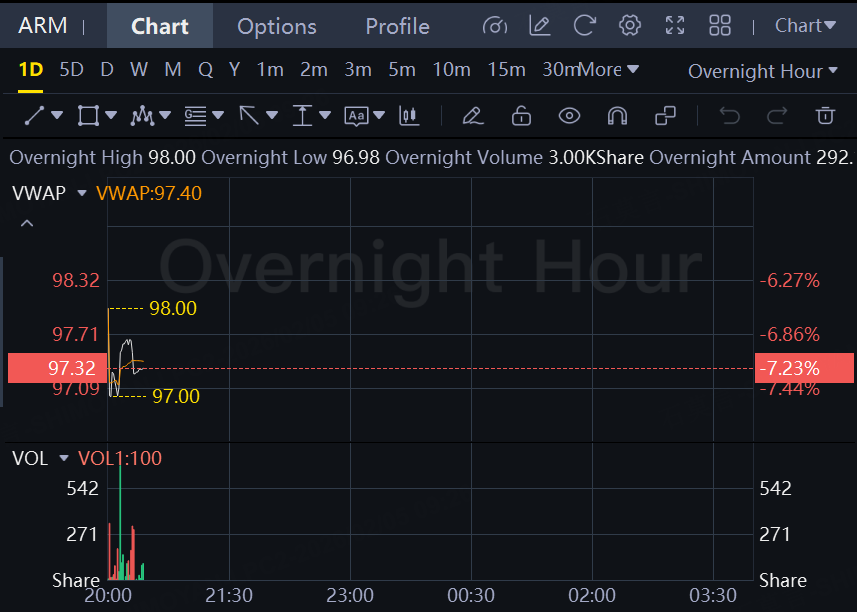The width and height of the screenshot is (857, 612).
Task: Select the Q quarterly timeframe
Action: pos(206,70)
